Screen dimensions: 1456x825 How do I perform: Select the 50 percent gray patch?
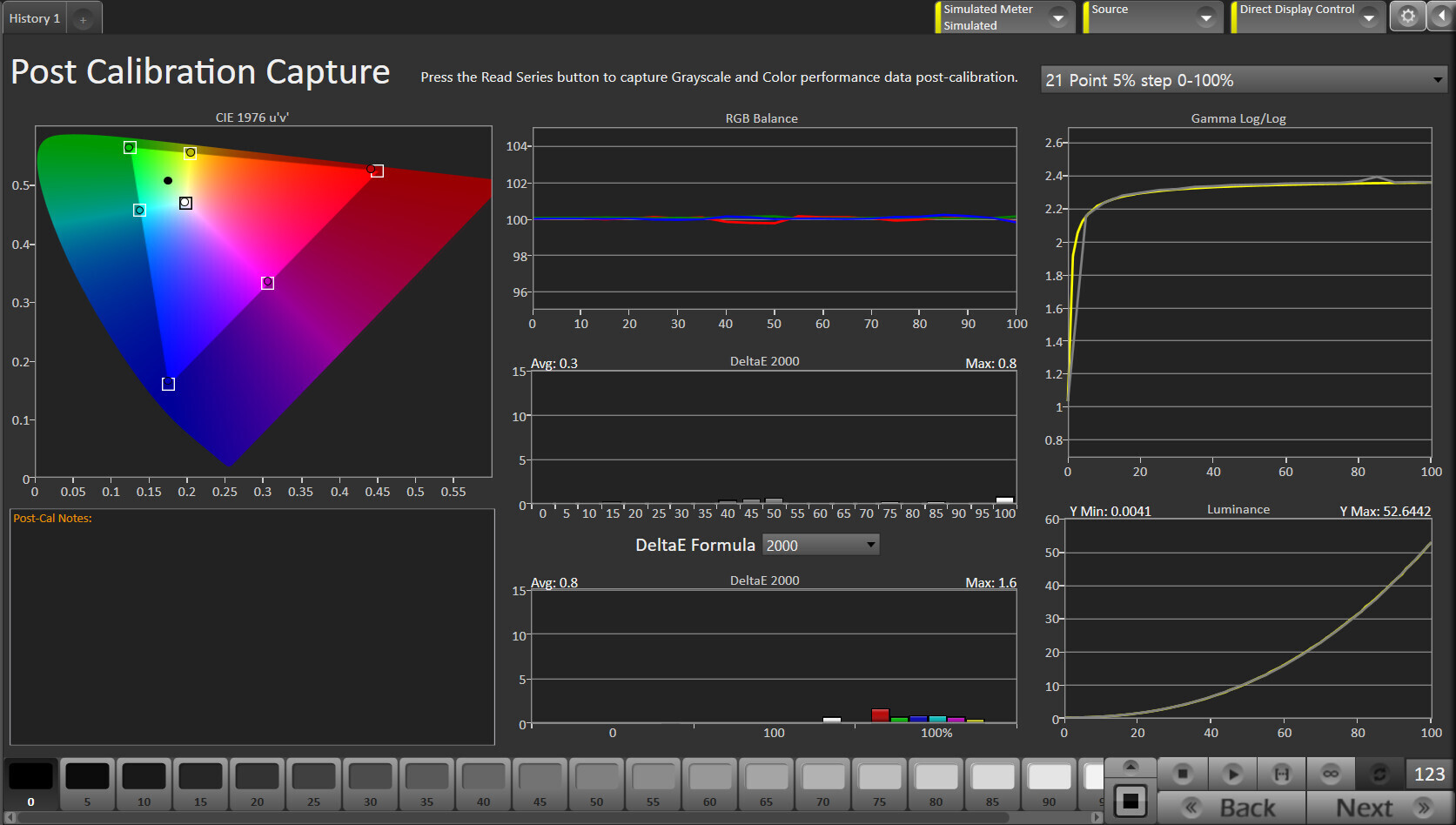point(596,784)
